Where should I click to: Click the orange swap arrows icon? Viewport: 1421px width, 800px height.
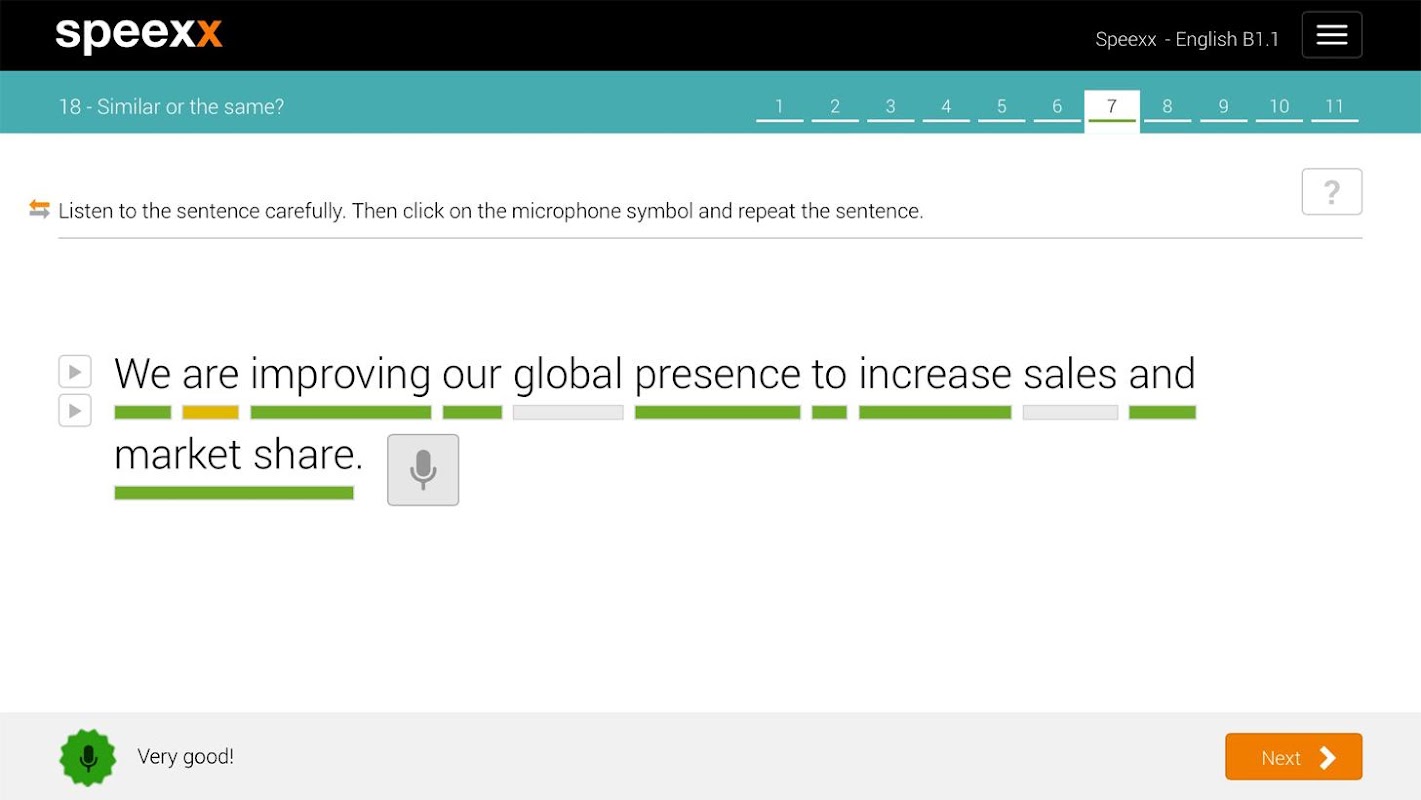pos(40,209)
